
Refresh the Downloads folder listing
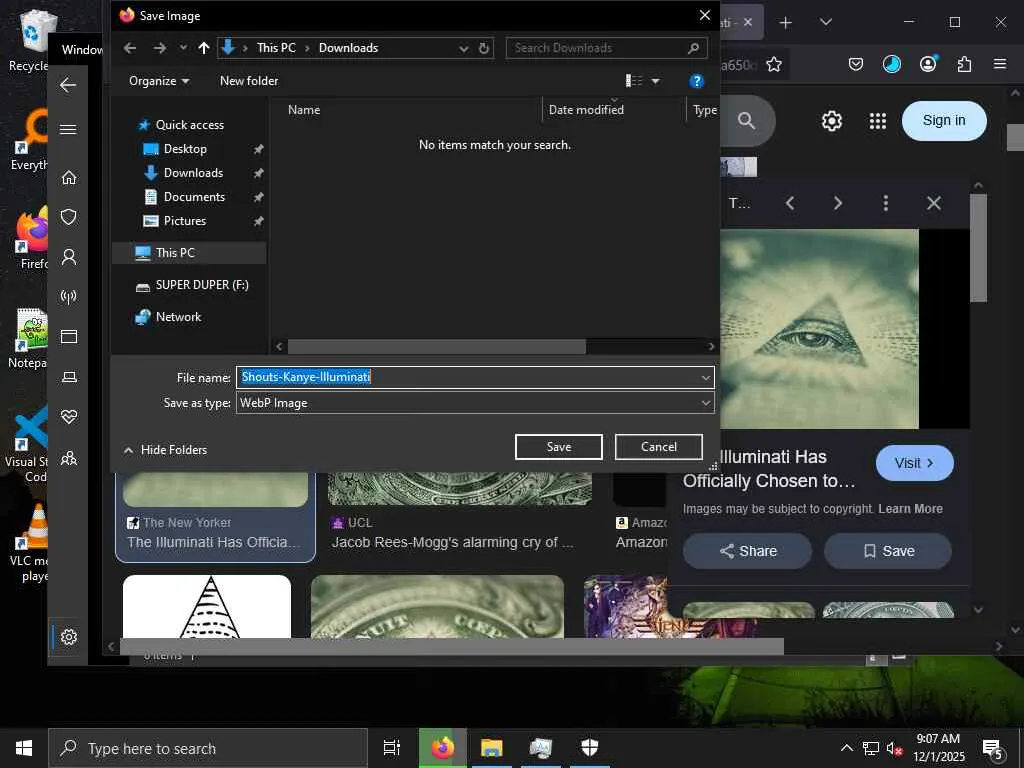484,48
